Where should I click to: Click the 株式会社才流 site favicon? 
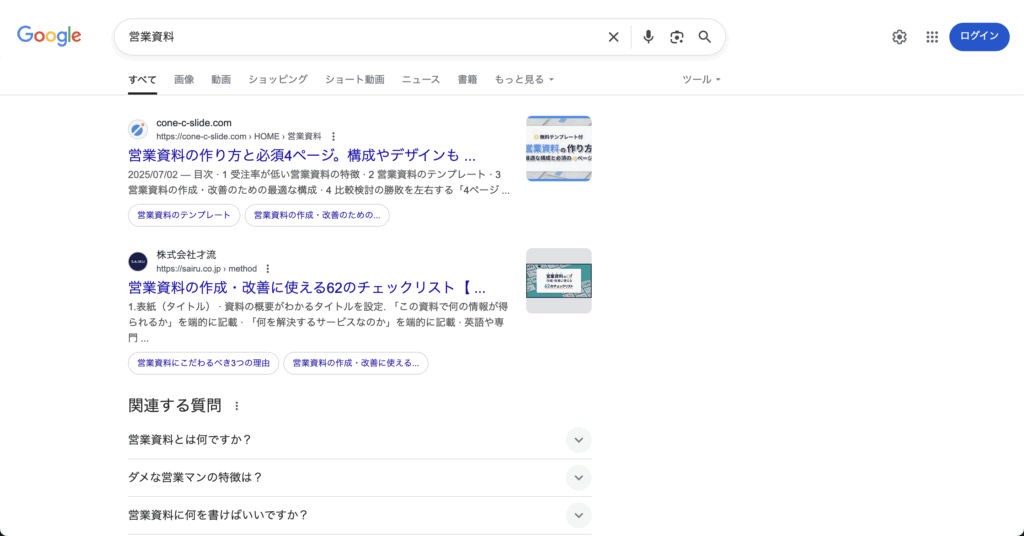[138, 262]
